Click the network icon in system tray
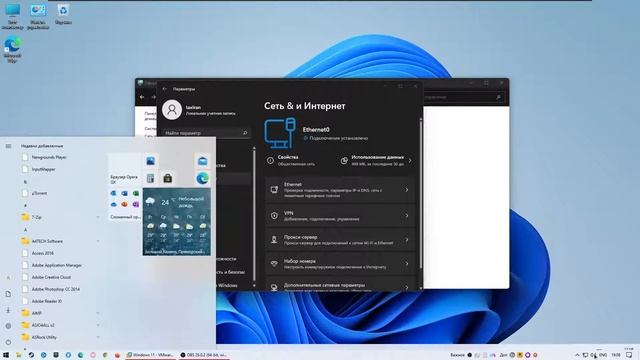Viewport: 640px width, 360px height. tap(585, 355)
